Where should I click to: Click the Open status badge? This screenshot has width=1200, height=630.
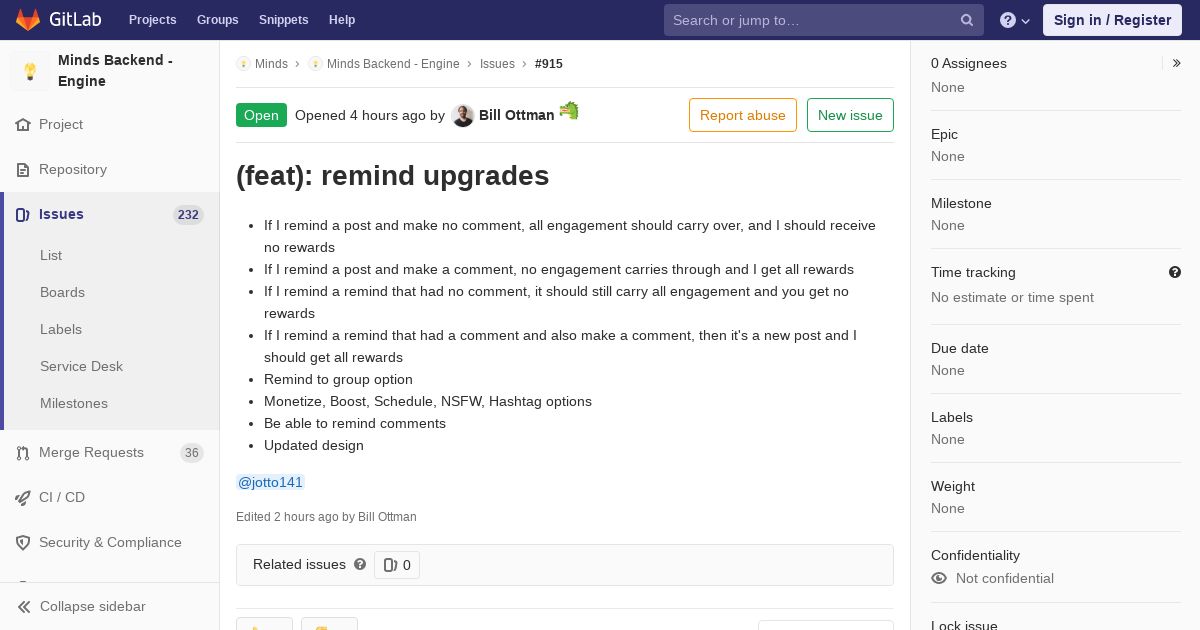(x=261, y=115)
